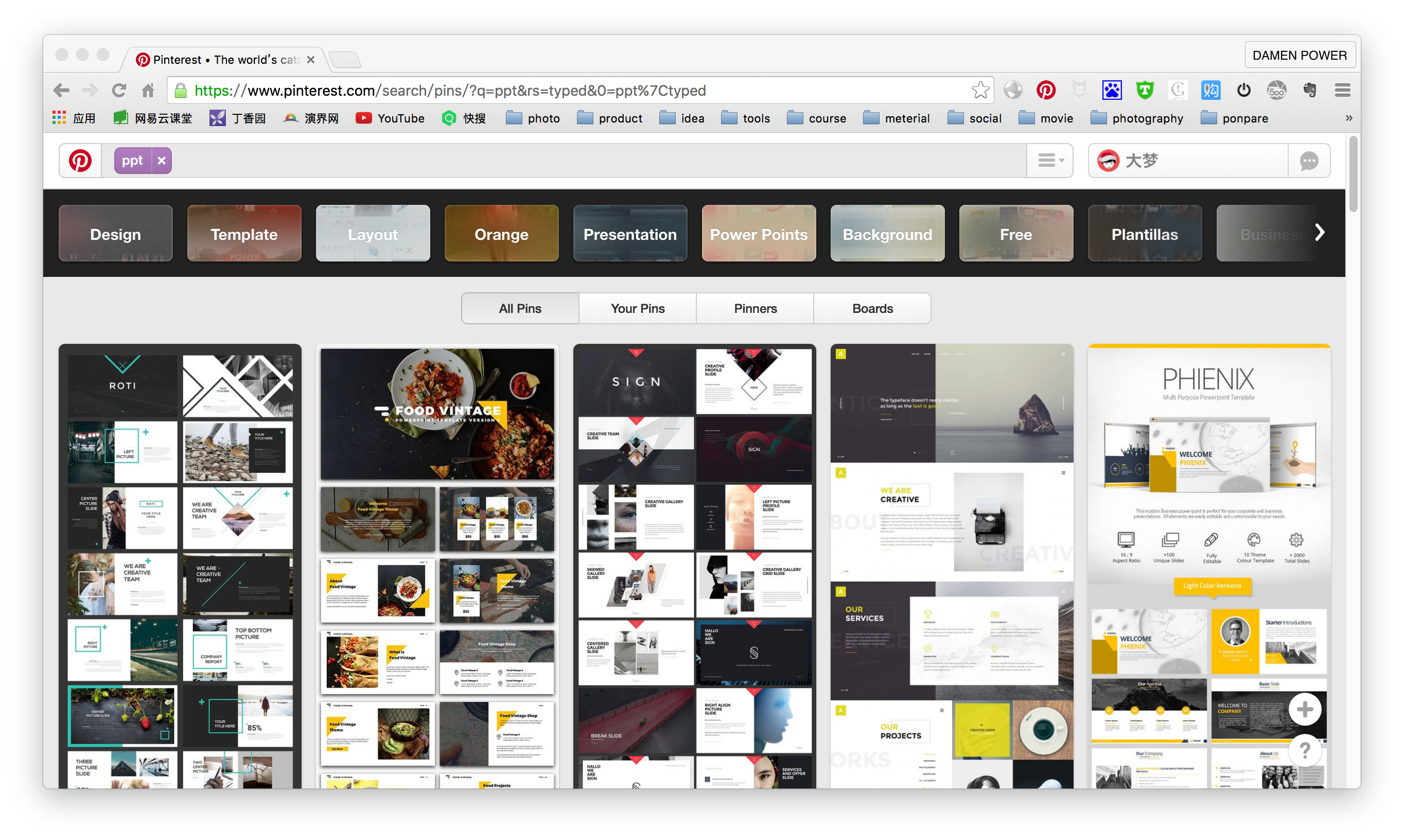The image size is (1404, 840).
Task: Open the Pinterest categories menu dropdown
Action: coord(1050,161)
